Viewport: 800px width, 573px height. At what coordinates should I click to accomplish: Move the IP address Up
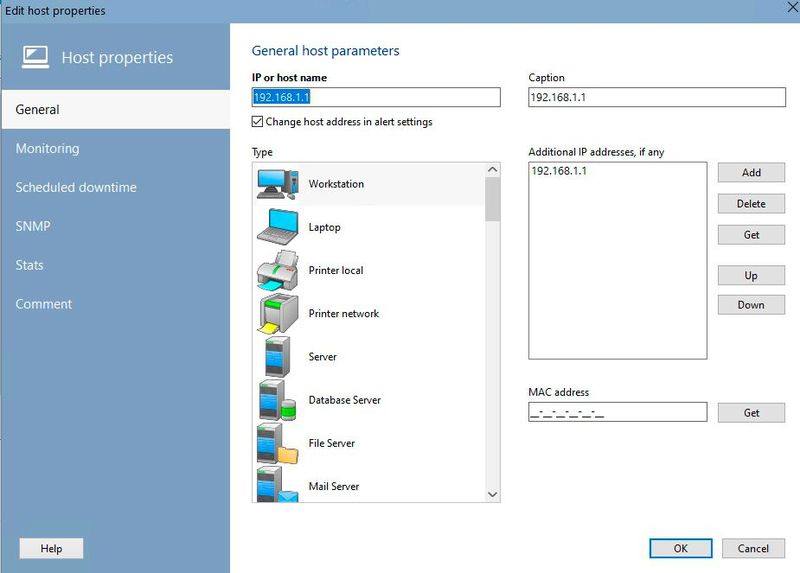coord(751,275)
